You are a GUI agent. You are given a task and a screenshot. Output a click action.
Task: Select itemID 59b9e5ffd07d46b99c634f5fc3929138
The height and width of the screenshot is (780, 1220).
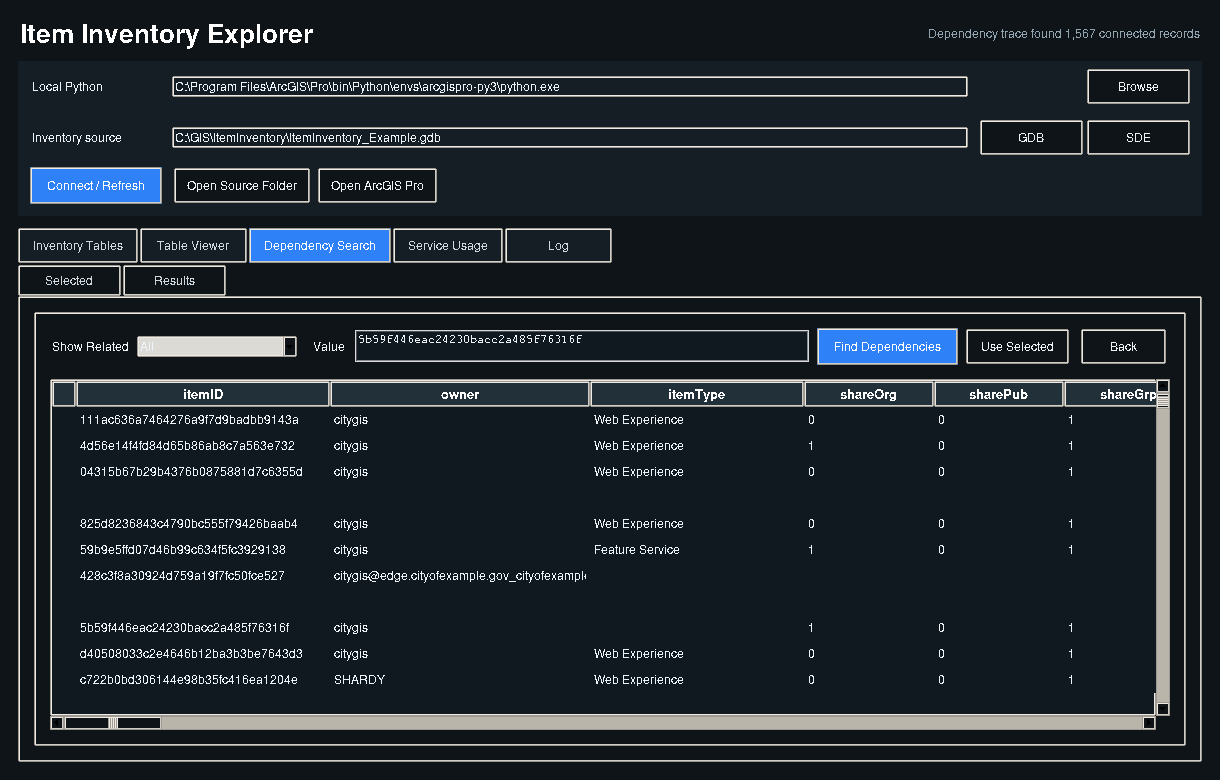(x=183, y=550)
